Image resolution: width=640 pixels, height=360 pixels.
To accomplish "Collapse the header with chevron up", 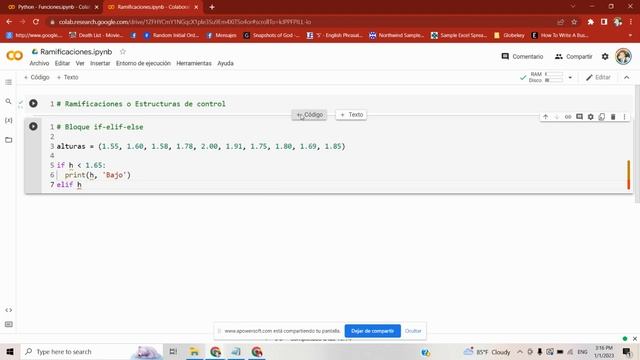I will (627, 78).
